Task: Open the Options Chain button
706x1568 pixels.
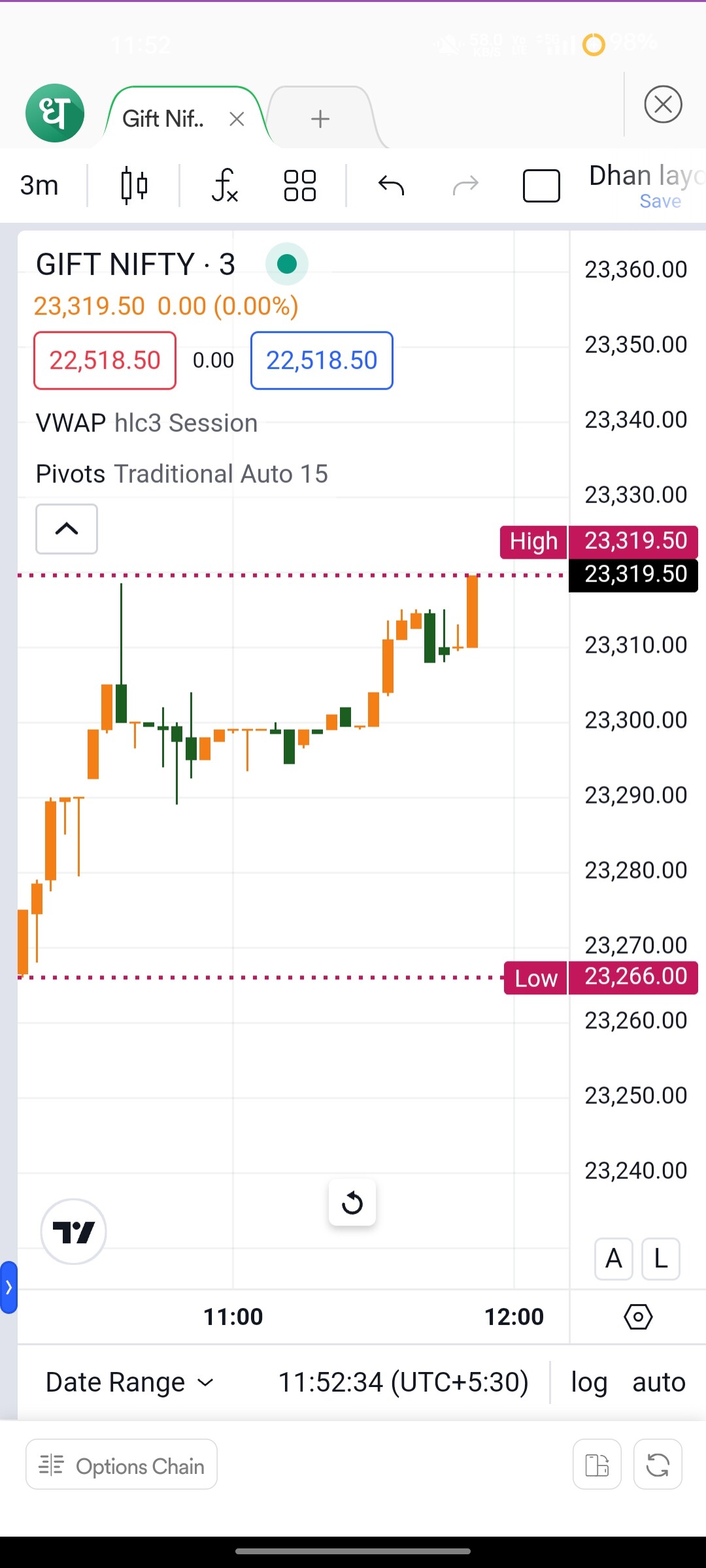Action: [122, 1466]
